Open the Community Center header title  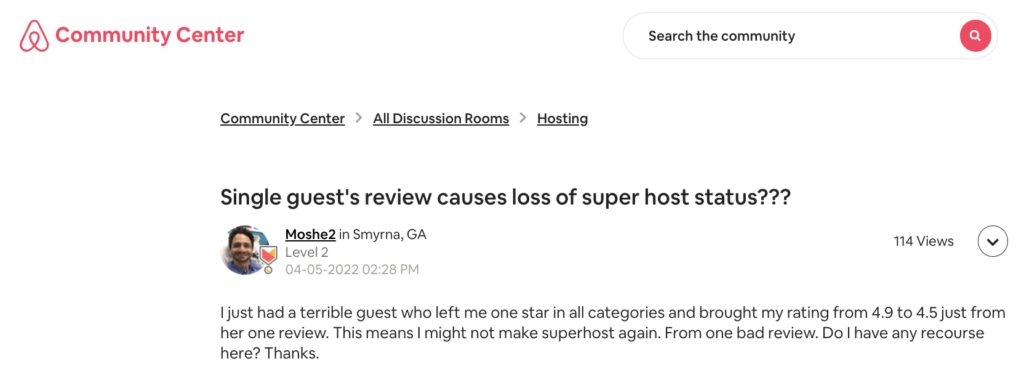(x=150, y=35)
